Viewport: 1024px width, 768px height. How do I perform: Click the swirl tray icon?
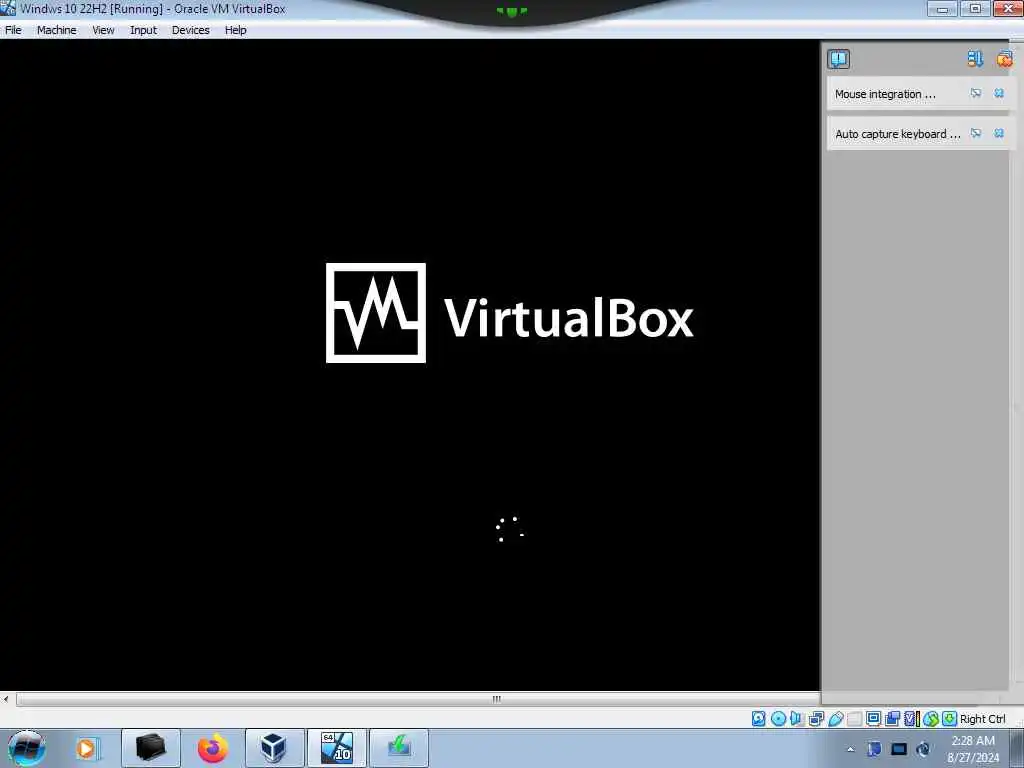pos(923,749)
